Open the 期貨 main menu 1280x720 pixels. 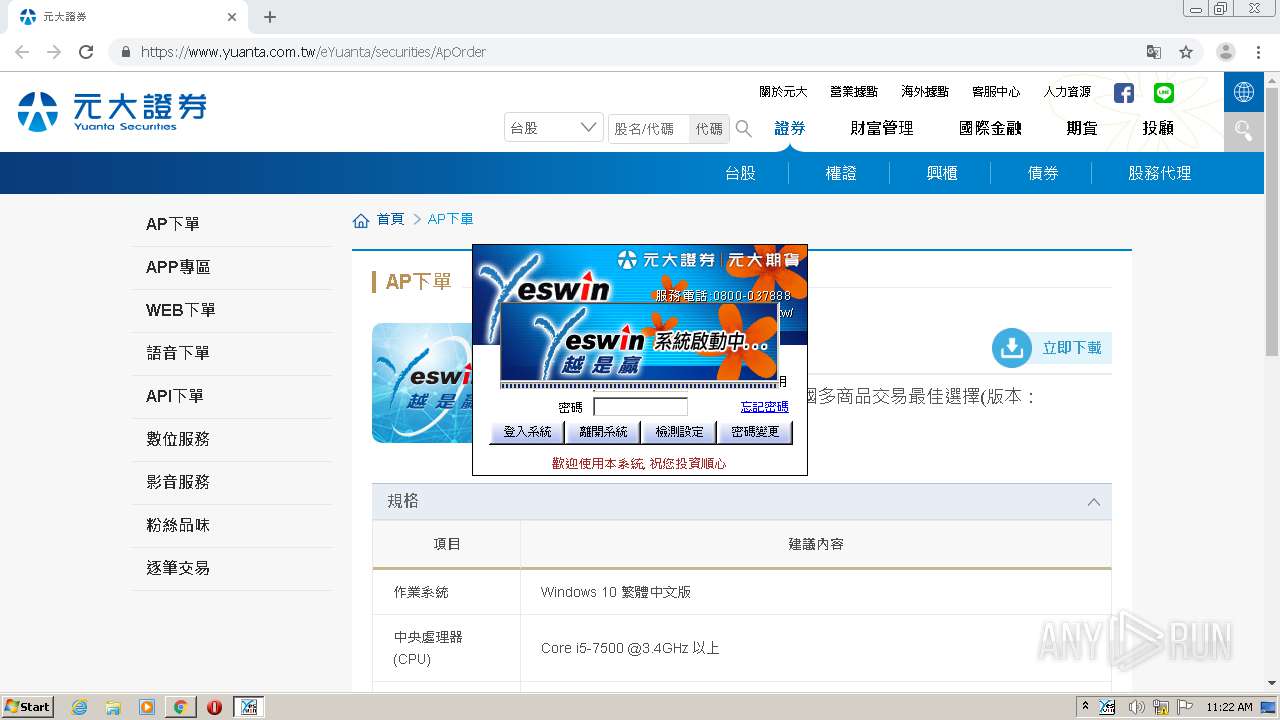pyautogui.click(x=1082, y=128)
